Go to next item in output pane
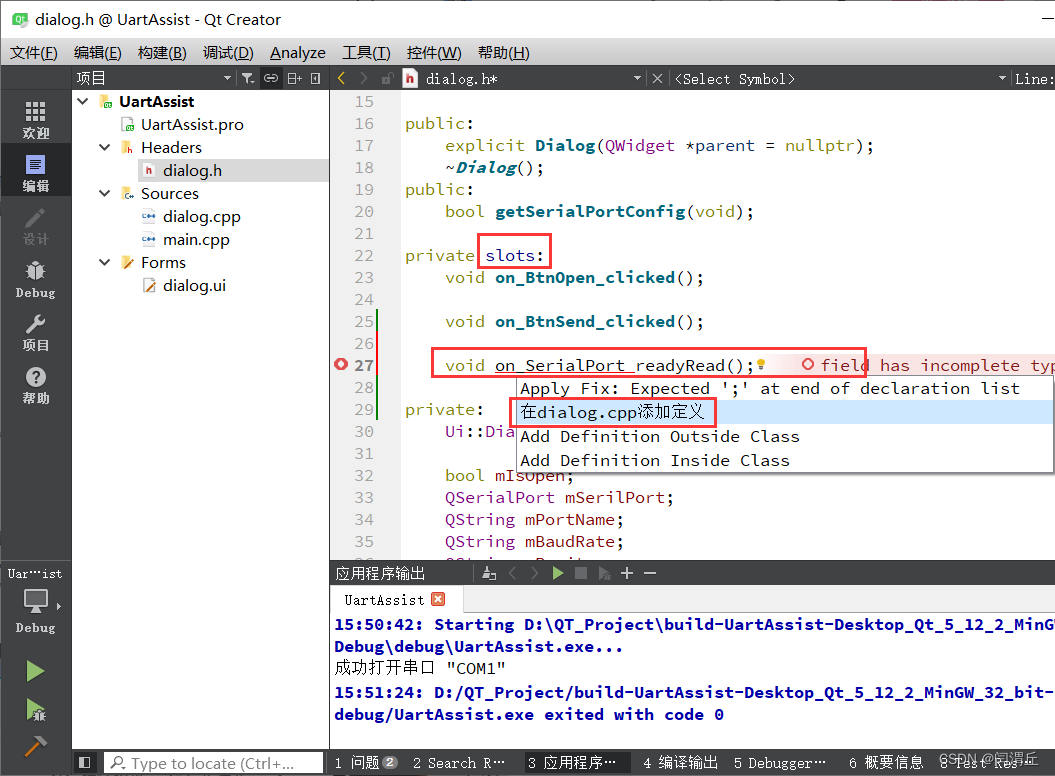Viewport: 1055px width, 776px height. coord(535,573)
